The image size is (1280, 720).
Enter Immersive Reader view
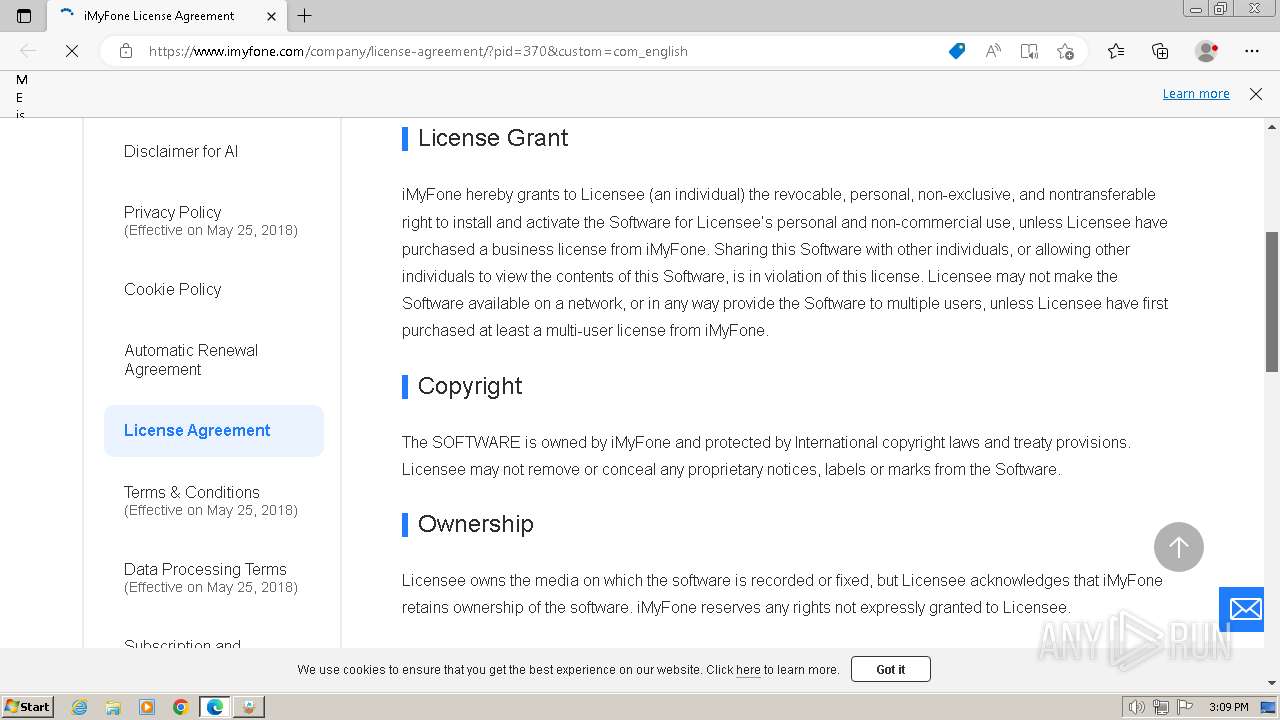pos(1029,51)
